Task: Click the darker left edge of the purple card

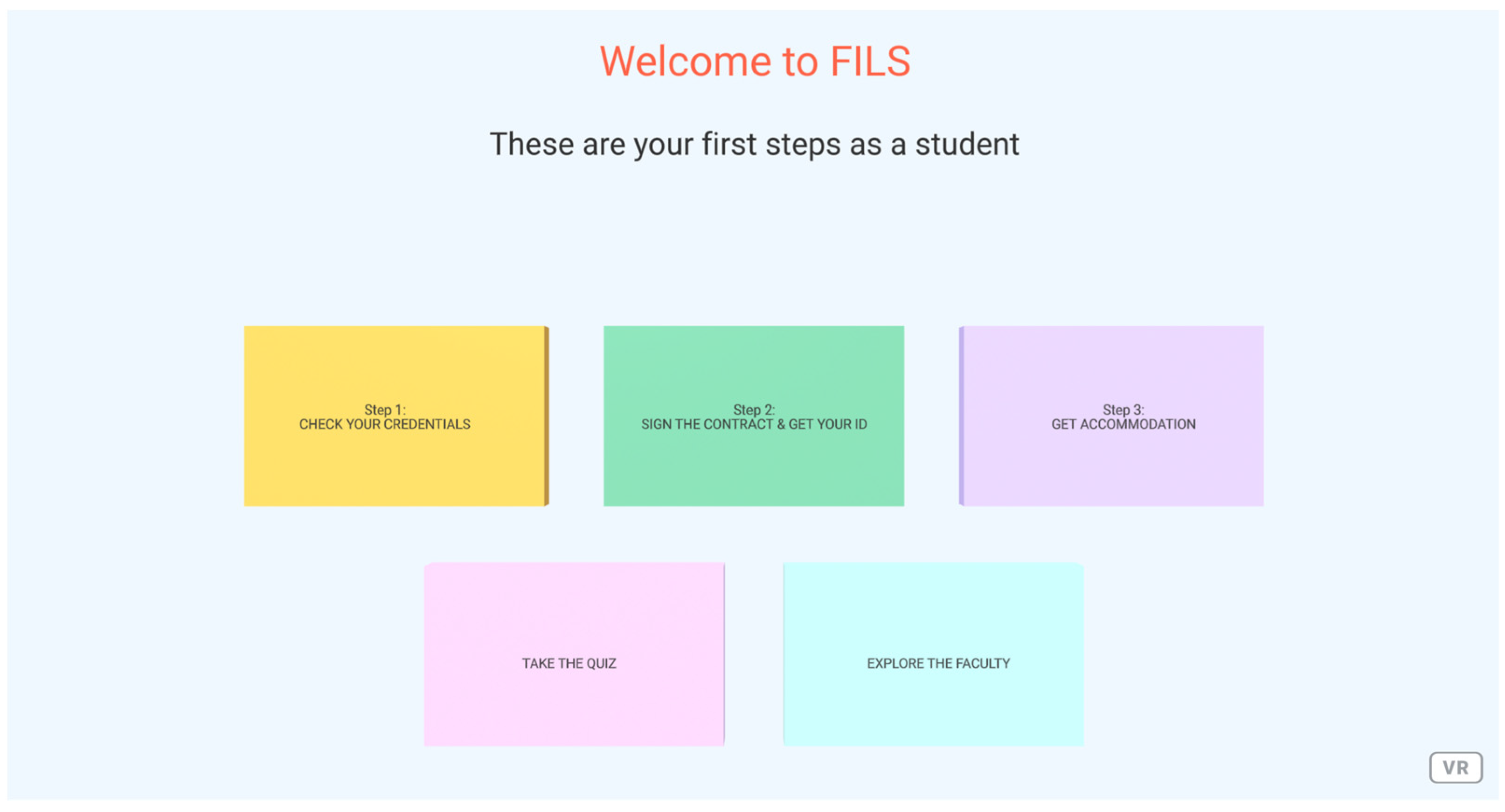Action: [x=961, y=416]
